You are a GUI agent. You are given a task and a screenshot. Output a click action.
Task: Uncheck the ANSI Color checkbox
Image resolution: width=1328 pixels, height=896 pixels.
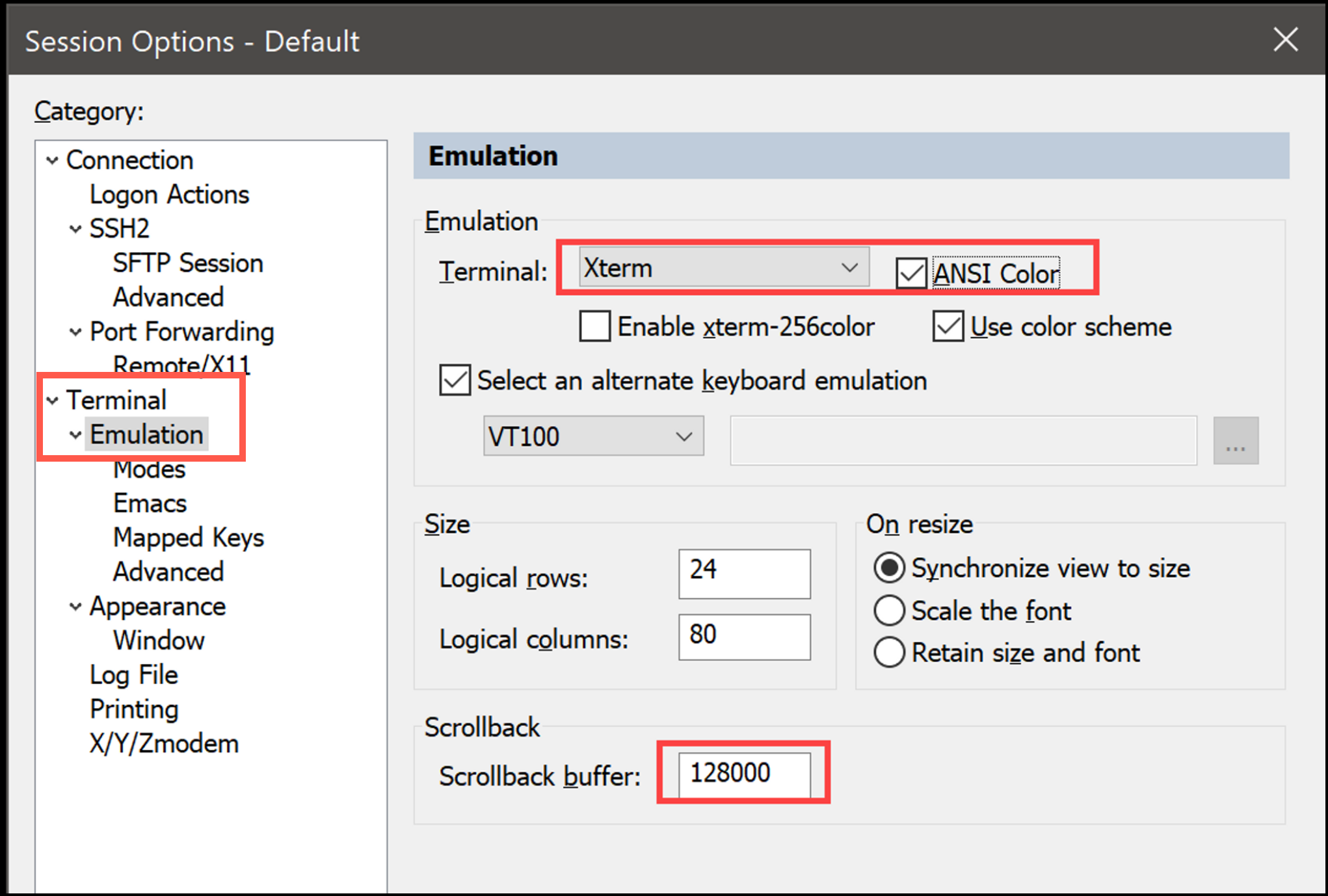pos(911,273)
